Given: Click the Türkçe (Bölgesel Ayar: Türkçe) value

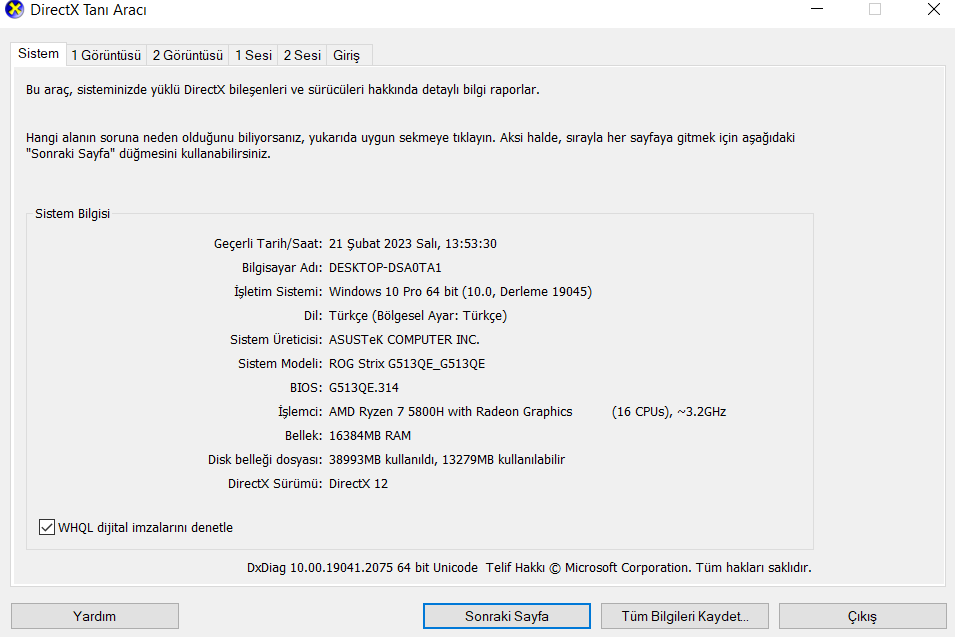Looking at the screenshot, I should click(x=418, y=315).
